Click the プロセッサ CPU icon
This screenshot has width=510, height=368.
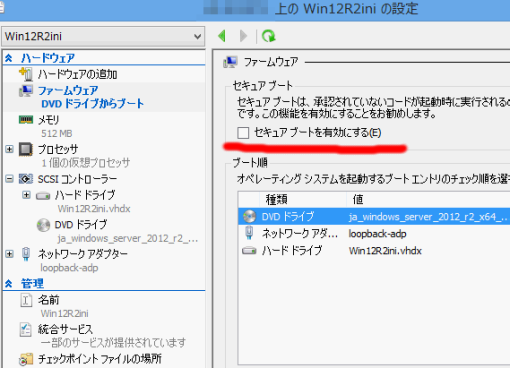pyautogui.click(x=26, y=149)
